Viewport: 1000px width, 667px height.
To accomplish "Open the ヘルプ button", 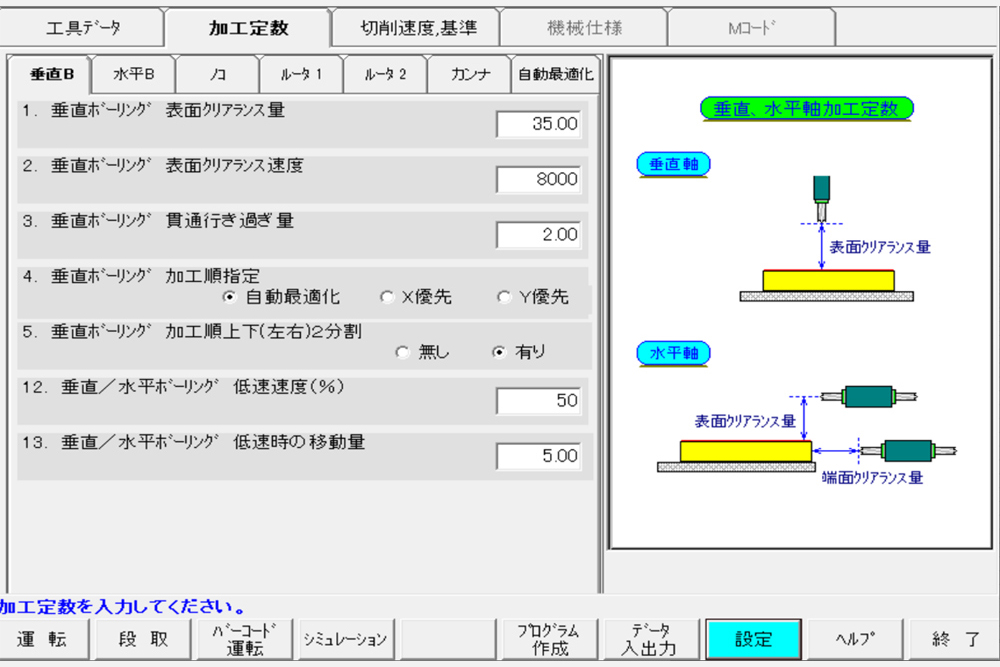I will (855, 640).
